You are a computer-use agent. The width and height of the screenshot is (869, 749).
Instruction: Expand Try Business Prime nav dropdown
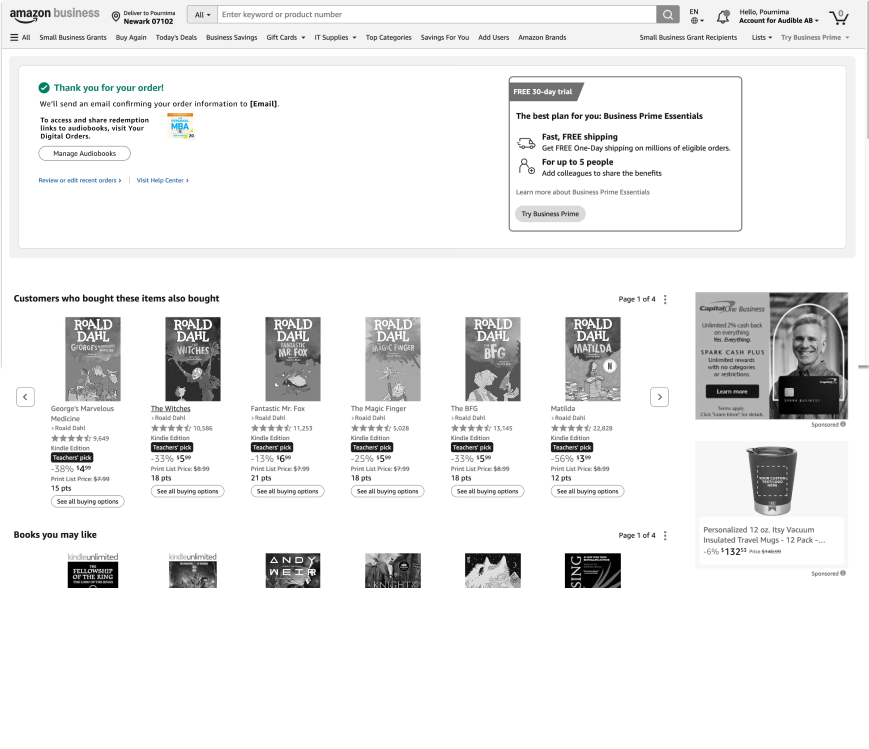point(815,38)
